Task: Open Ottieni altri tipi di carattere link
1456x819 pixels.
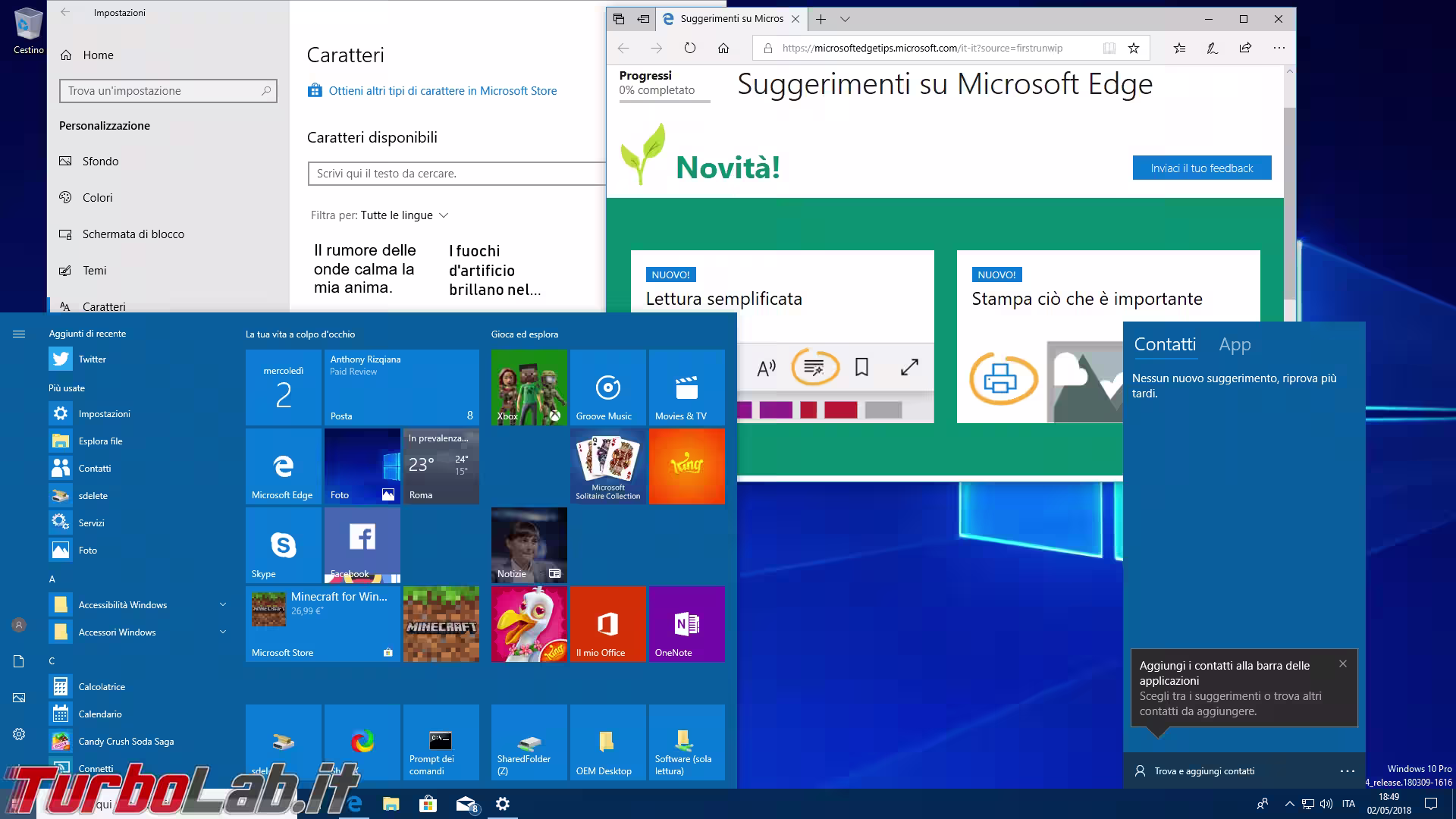Action: click(443, 91)
